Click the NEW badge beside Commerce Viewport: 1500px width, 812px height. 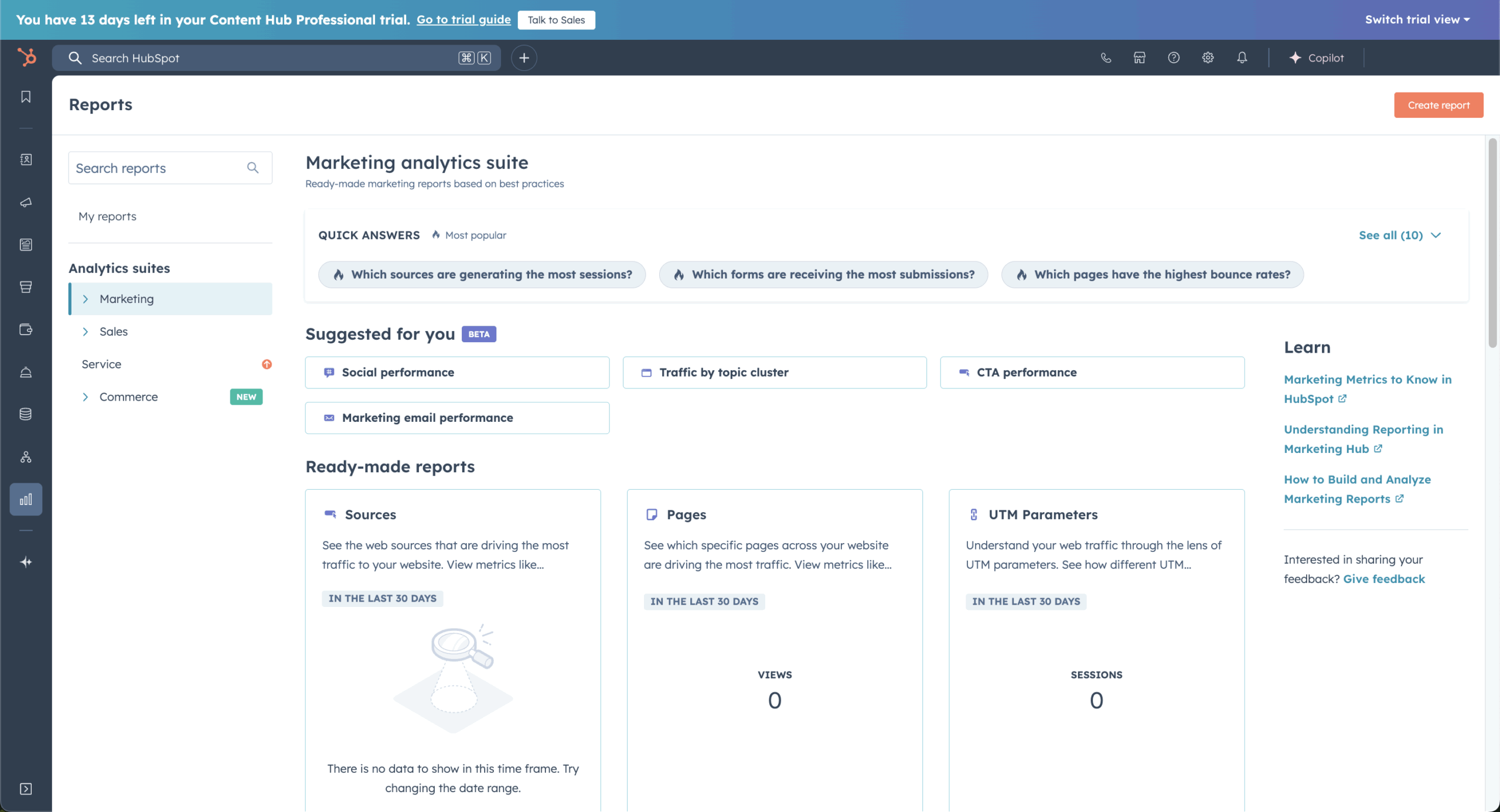point(246,397)
